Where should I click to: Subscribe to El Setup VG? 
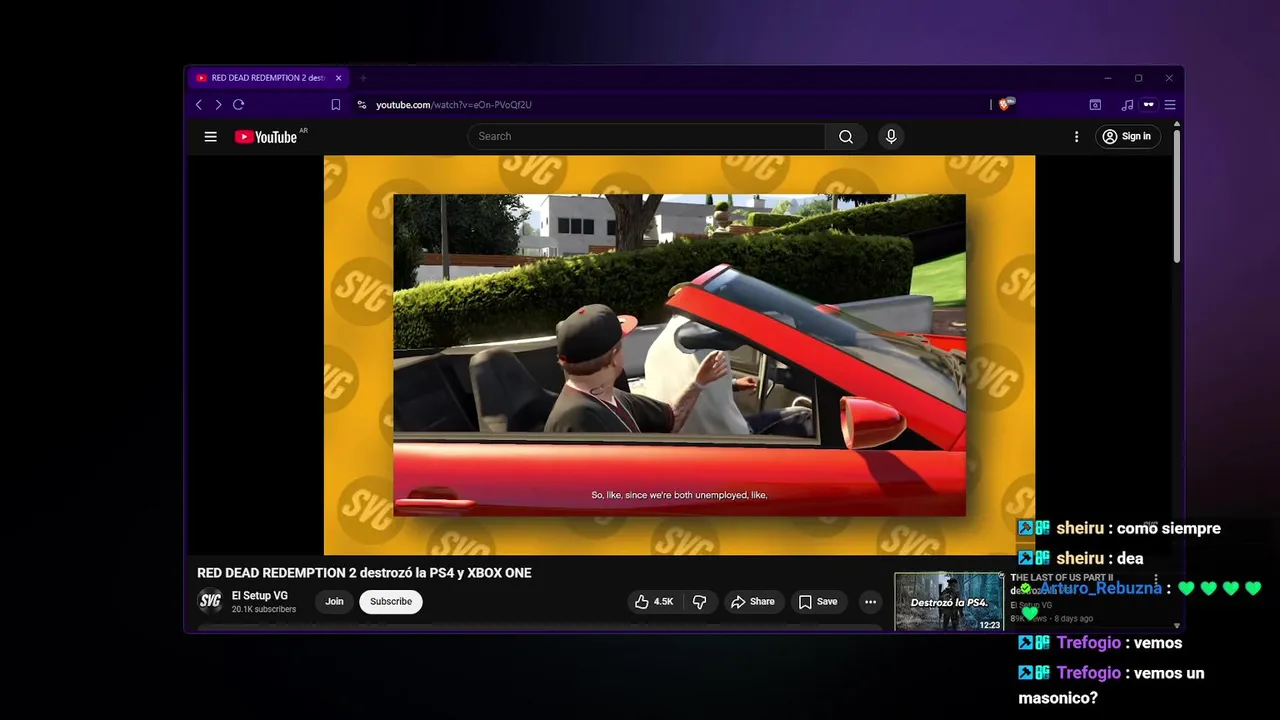click(x=391, y=602)
